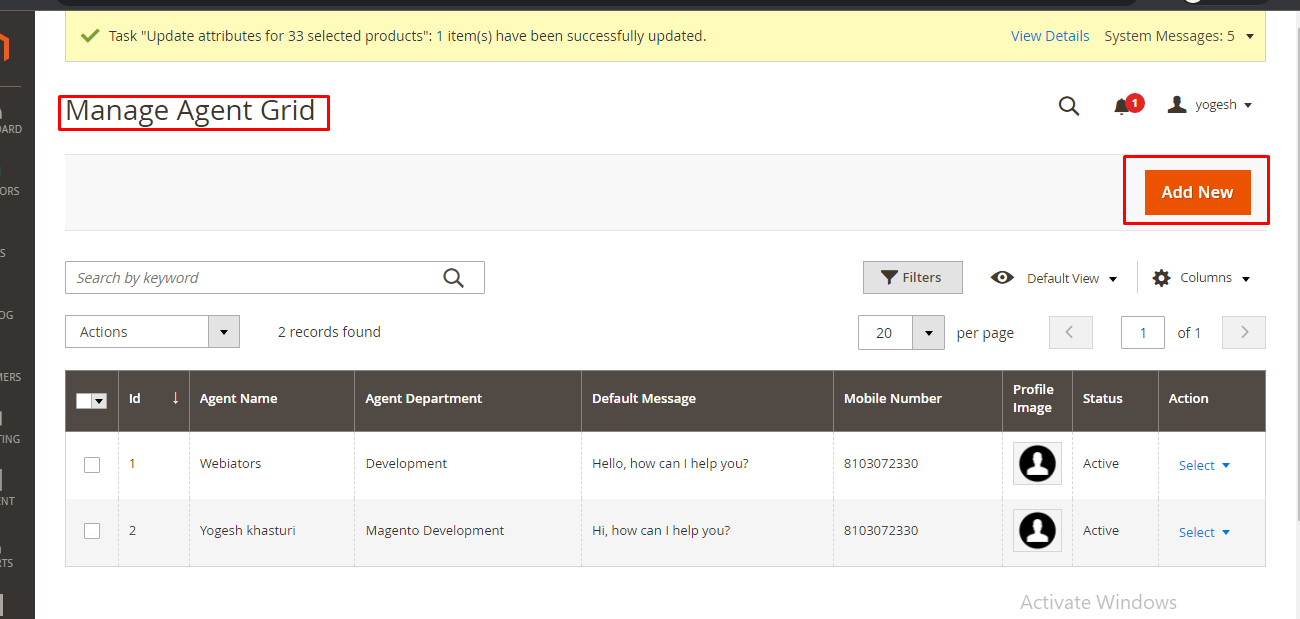Click the Add New button

click(x=1197, y=192)
